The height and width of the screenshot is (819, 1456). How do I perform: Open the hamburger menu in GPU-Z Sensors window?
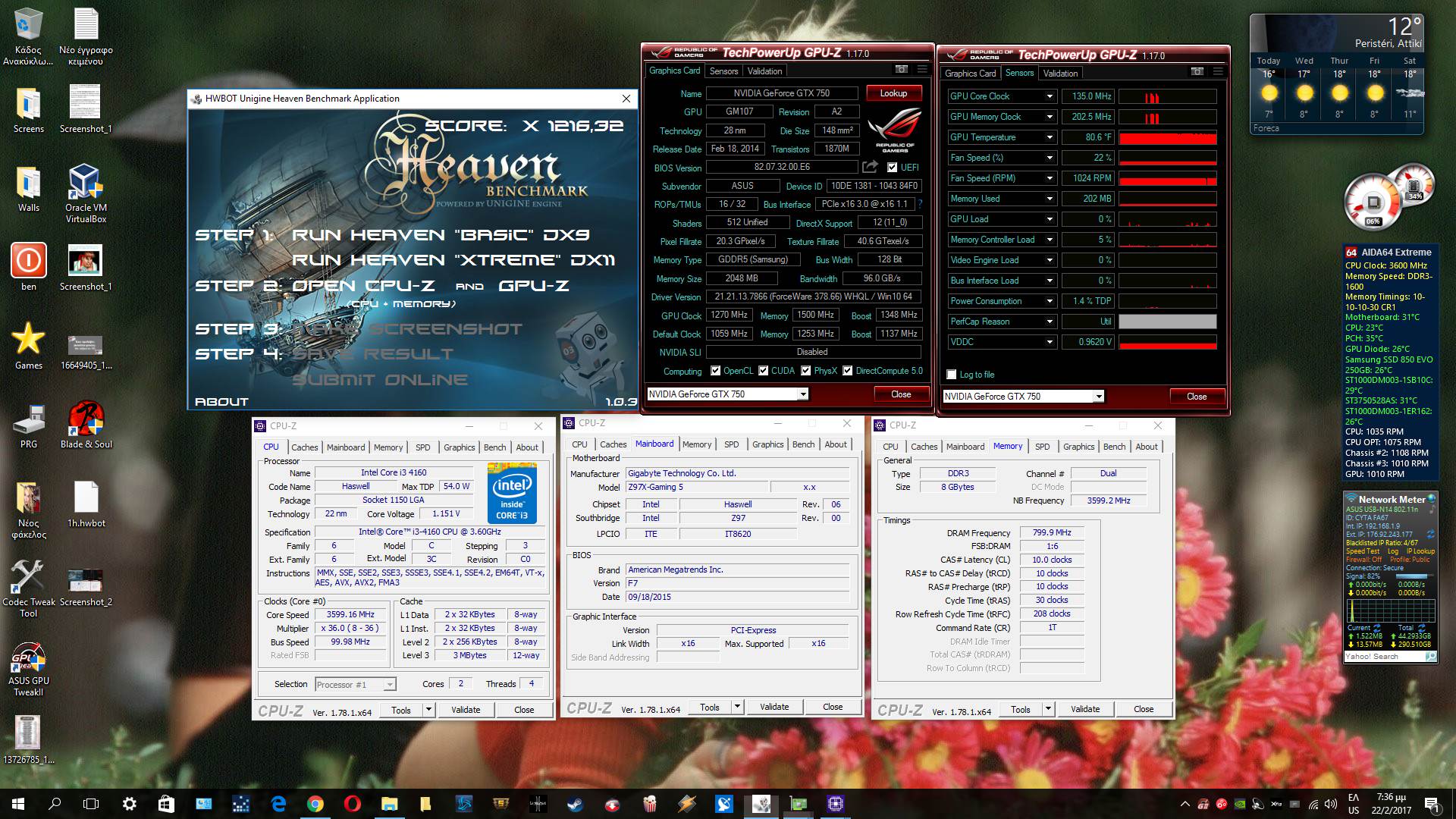1218,72
